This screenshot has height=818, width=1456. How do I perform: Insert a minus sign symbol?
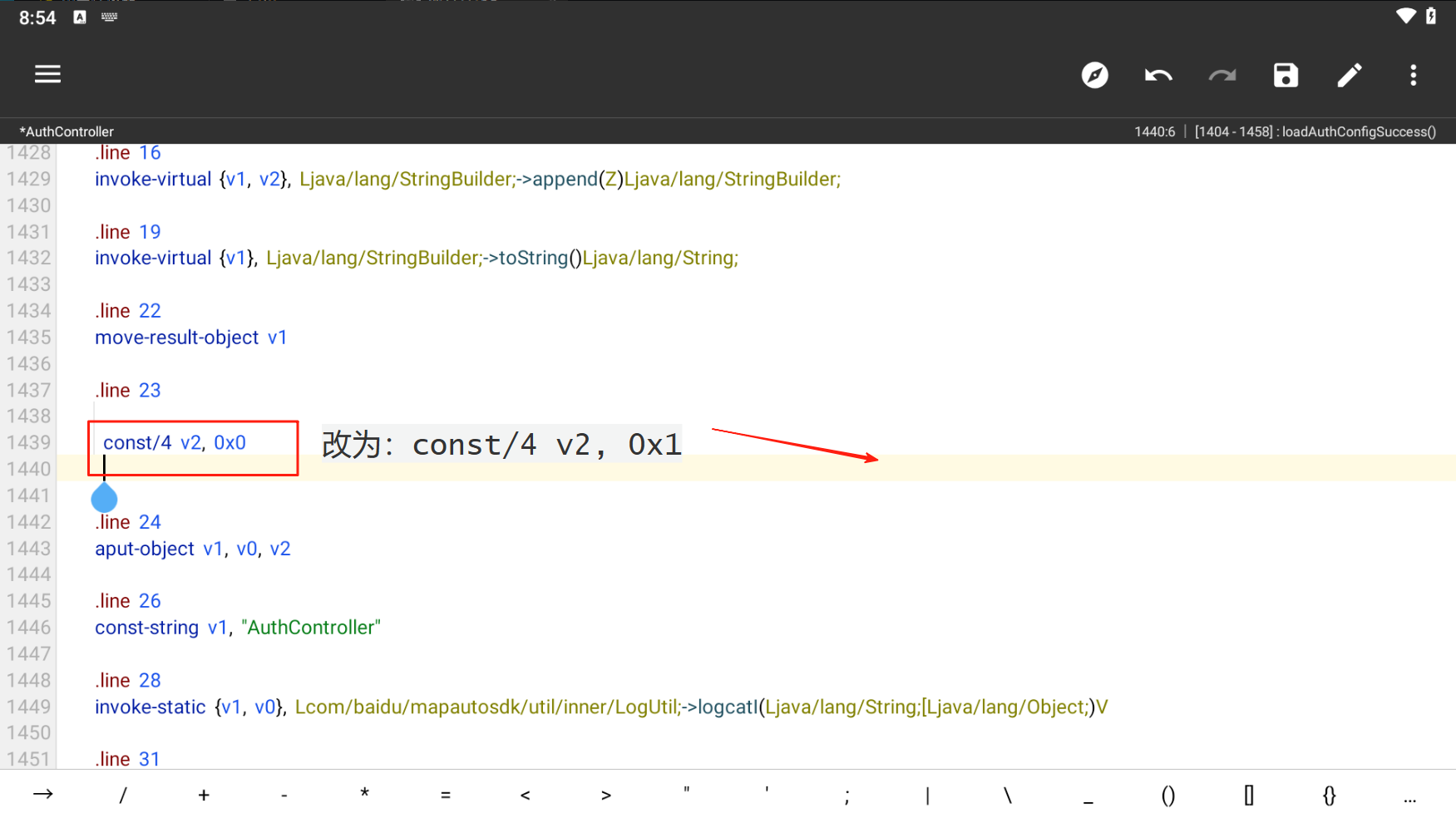[x=284, y=796]
